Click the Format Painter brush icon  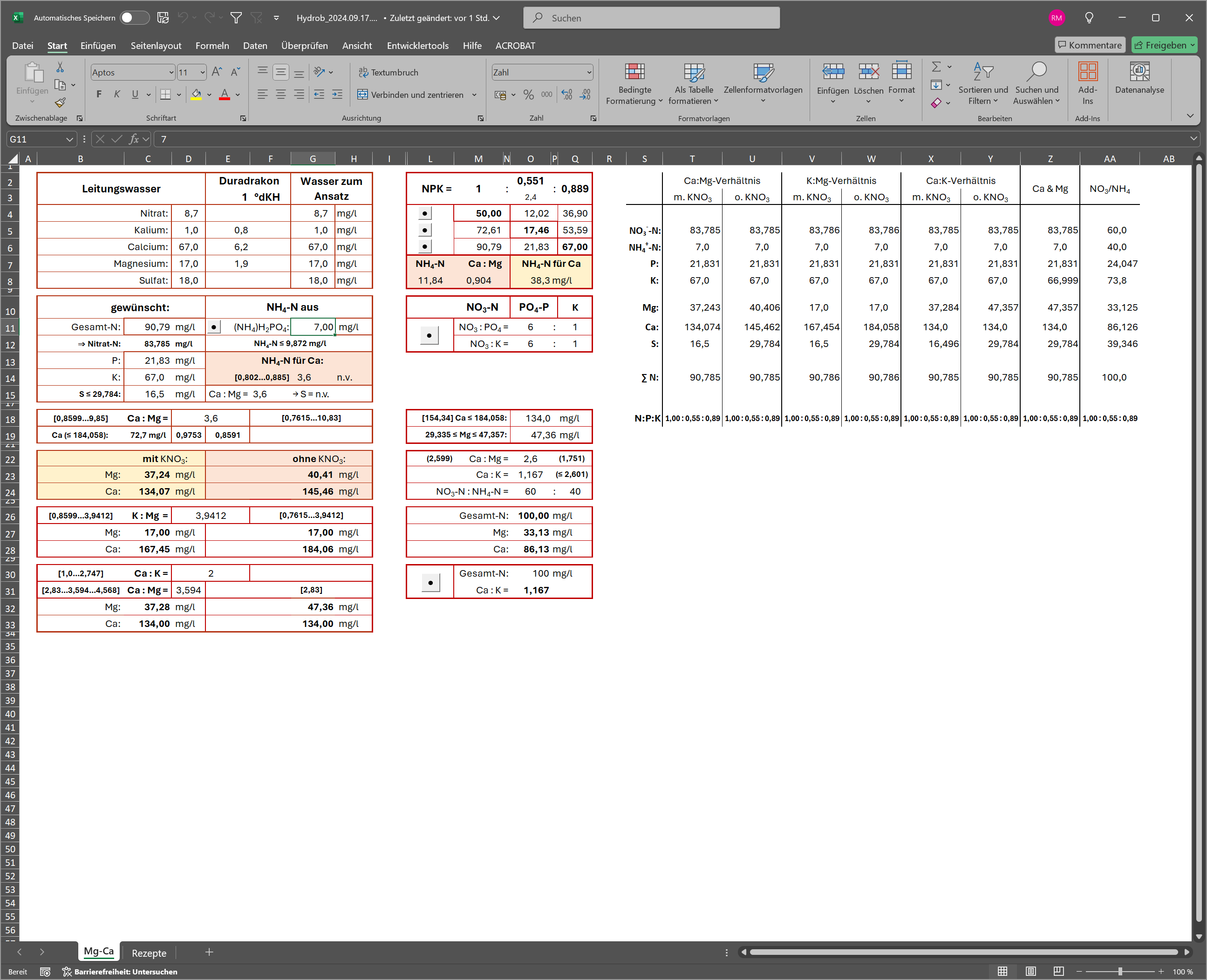coord(60,103)
